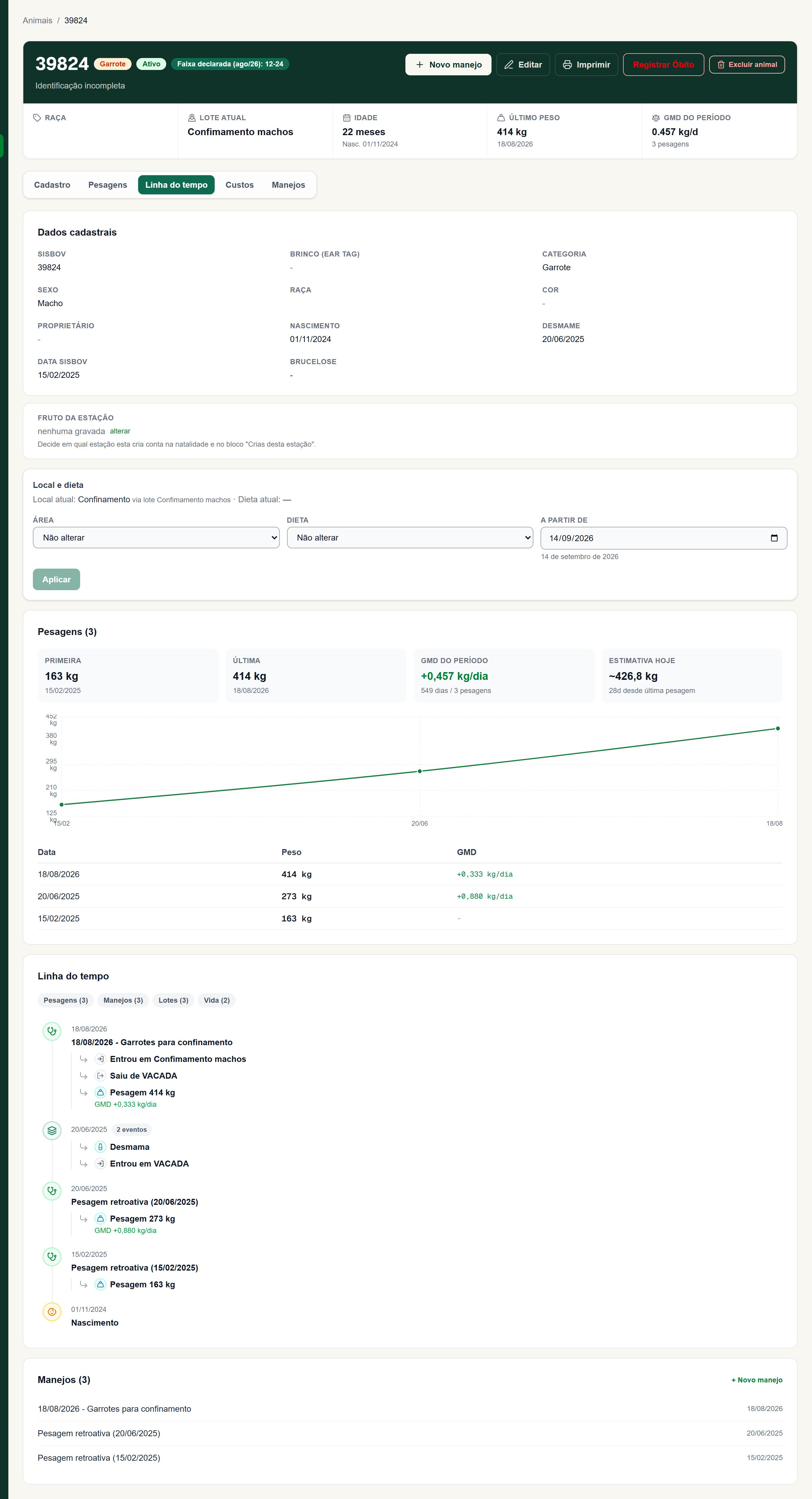
Task: Open the Manejos tab
Action: pos(288,185)
